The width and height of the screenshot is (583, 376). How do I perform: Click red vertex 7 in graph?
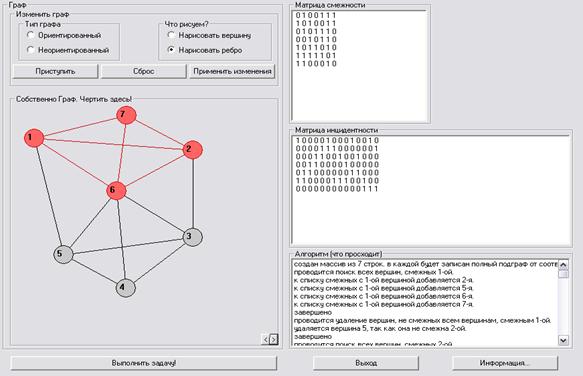pyautogui.click(x=126, y=115)
